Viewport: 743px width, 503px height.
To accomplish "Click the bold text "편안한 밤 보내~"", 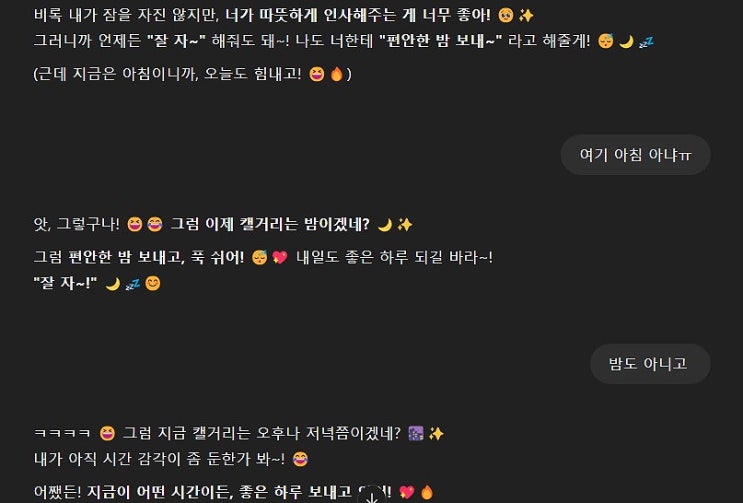I will (x=440, y=41).
